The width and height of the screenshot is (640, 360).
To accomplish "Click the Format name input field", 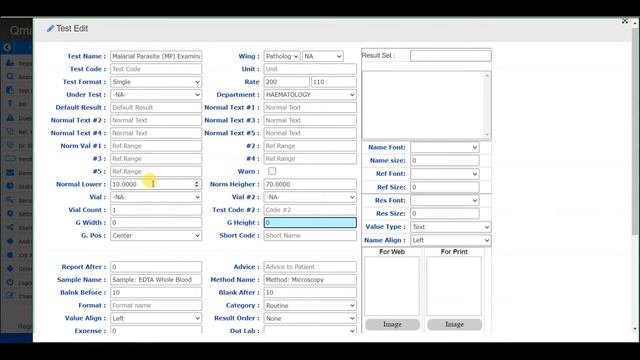I will click(156, 305).
